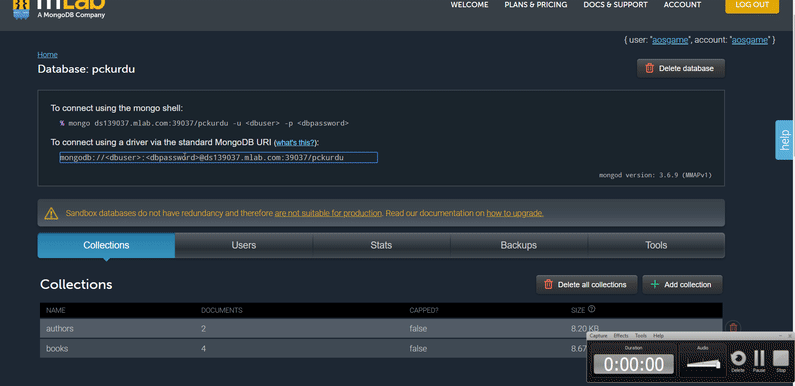
Task: Click the 'Database: pckurdu' heading
Action: click(86, 69)
